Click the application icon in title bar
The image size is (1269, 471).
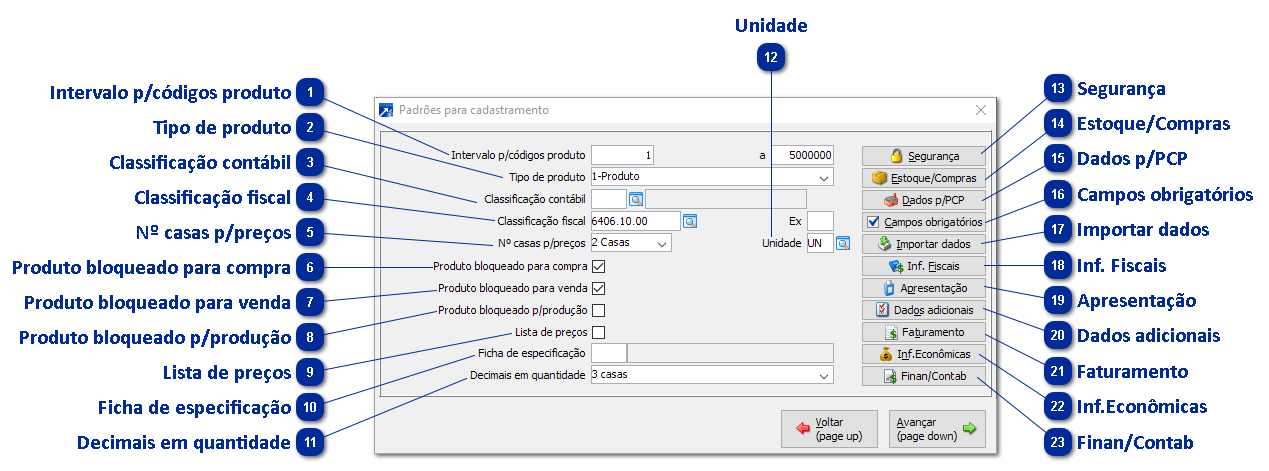tap(386, 110)
